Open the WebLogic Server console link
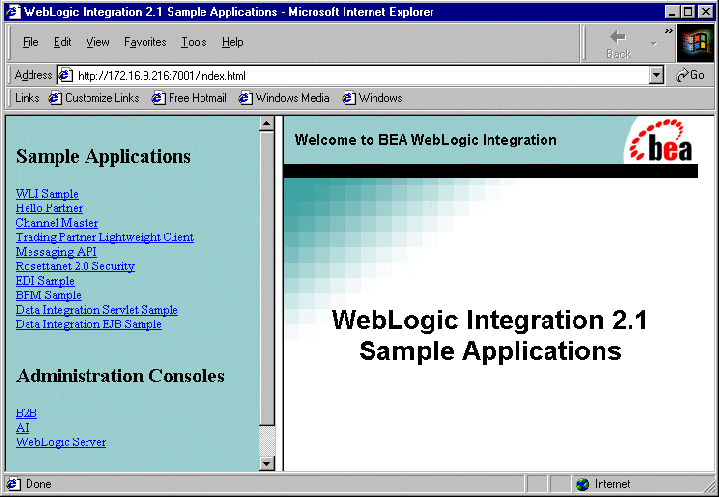The image size is (719, 497). point(61,442)
